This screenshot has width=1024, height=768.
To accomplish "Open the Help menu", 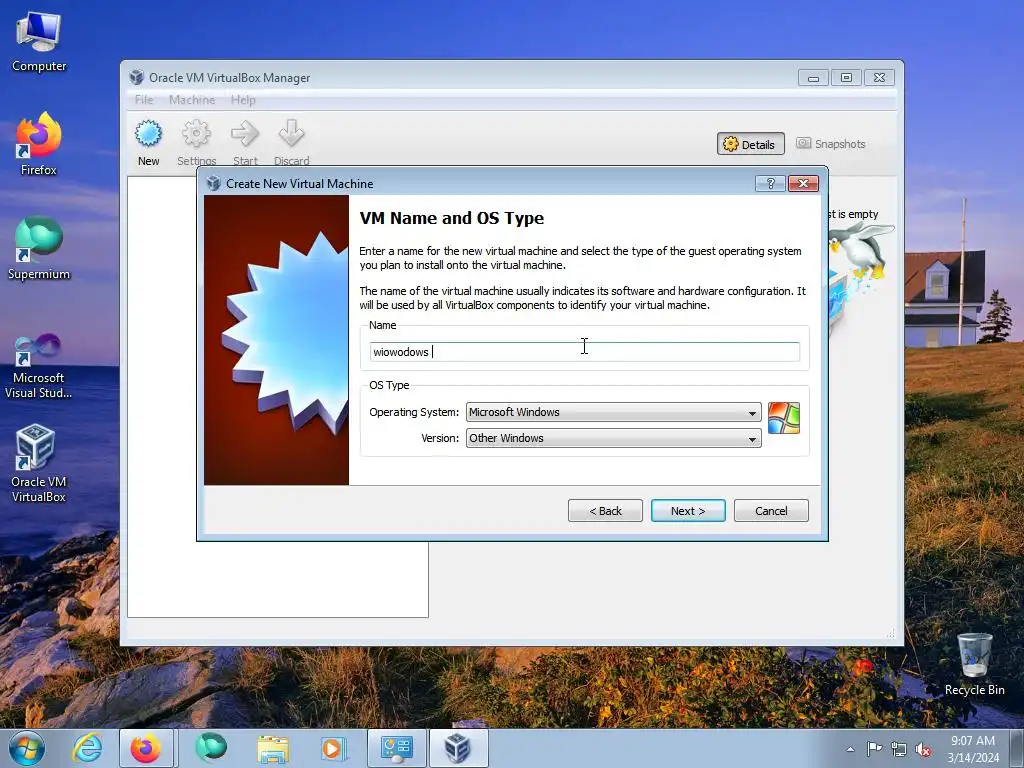I will click(243, 100).
